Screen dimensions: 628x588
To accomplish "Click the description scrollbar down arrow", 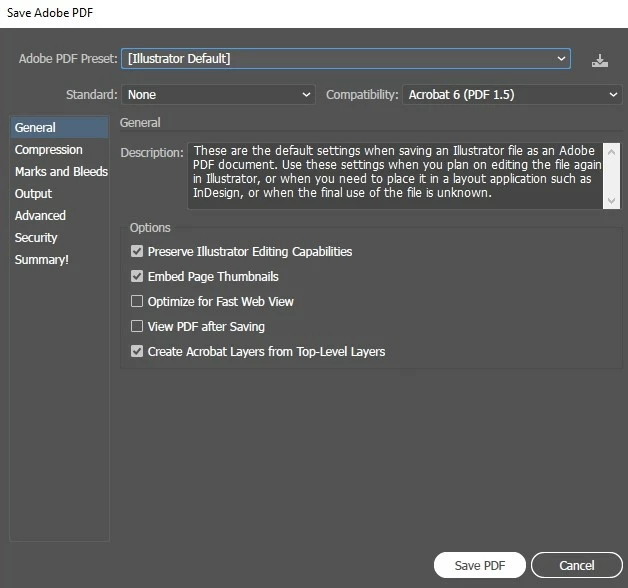I will [611, 200].
